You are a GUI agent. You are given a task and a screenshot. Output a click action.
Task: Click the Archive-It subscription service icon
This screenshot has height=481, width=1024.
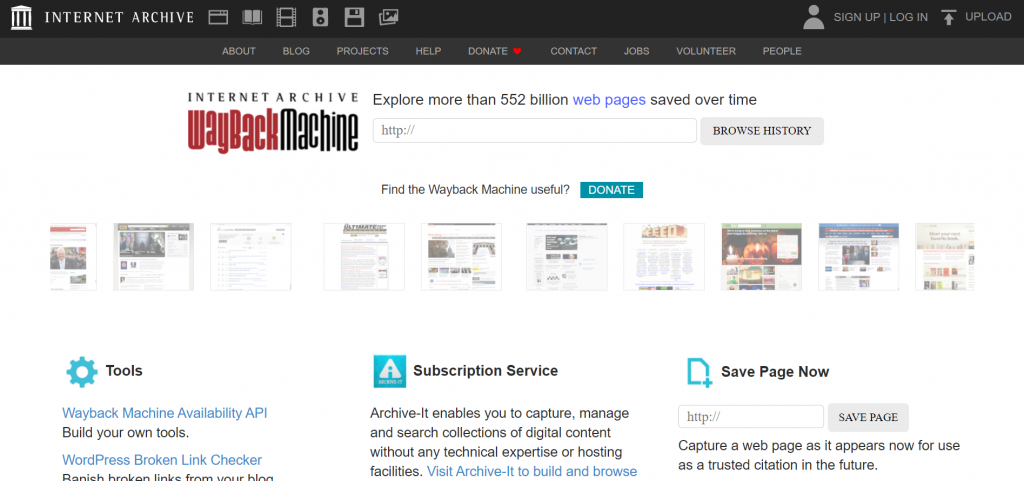(x=389, y=371)
